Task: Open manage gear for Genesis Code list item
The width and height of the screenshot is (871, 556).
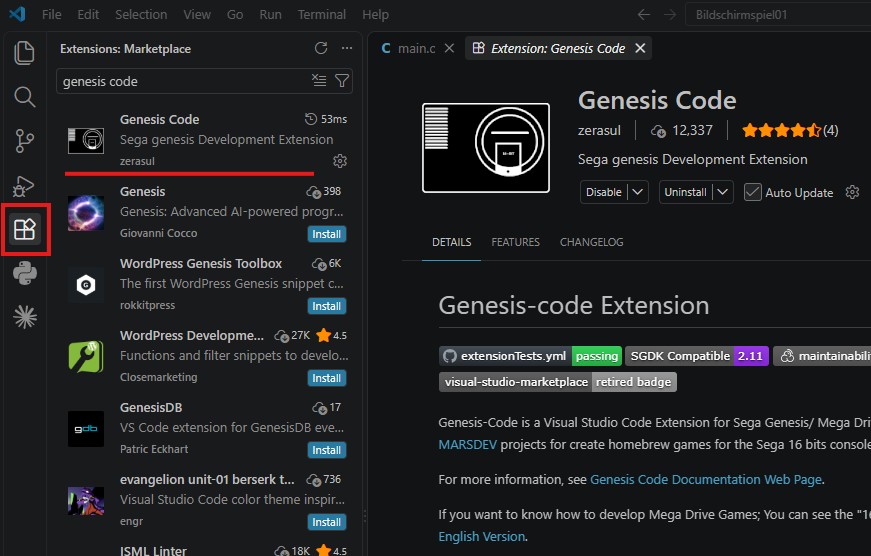Action: coord(339,161)
